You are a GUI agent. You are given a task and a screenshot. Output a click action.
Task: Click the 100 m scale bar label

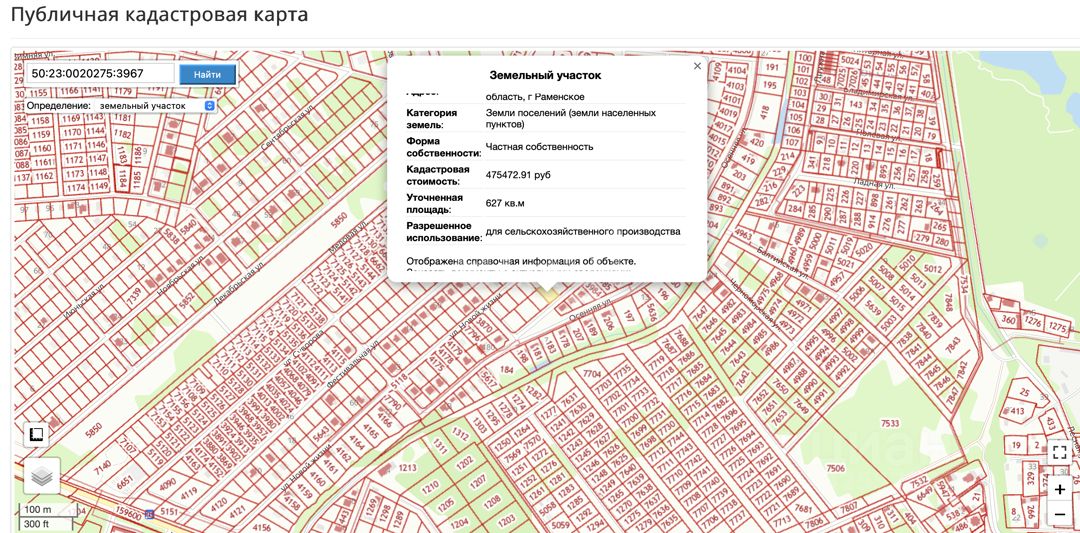click(39, 510)
